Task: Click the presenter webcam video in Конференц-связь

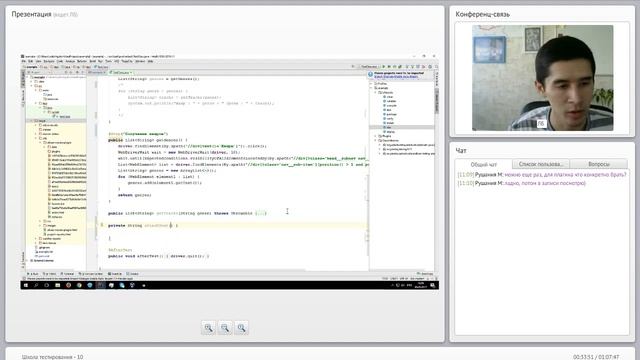Action: [542, 78]
